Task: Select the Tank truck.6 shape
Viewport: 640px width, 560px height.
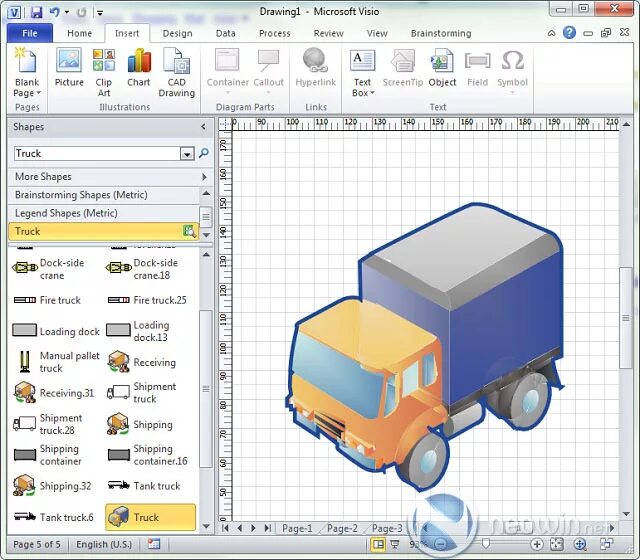Action: [x=55, y=517]
